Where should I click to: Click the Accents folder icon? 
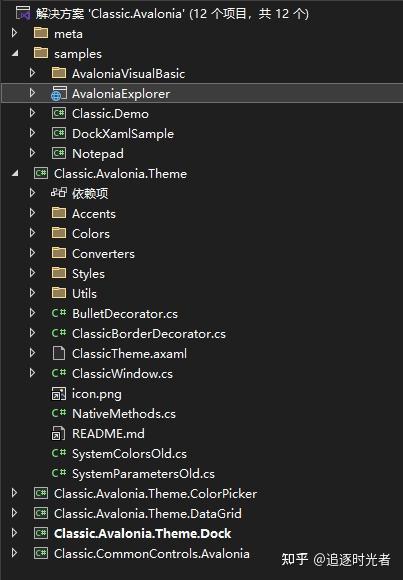(59, 213)
